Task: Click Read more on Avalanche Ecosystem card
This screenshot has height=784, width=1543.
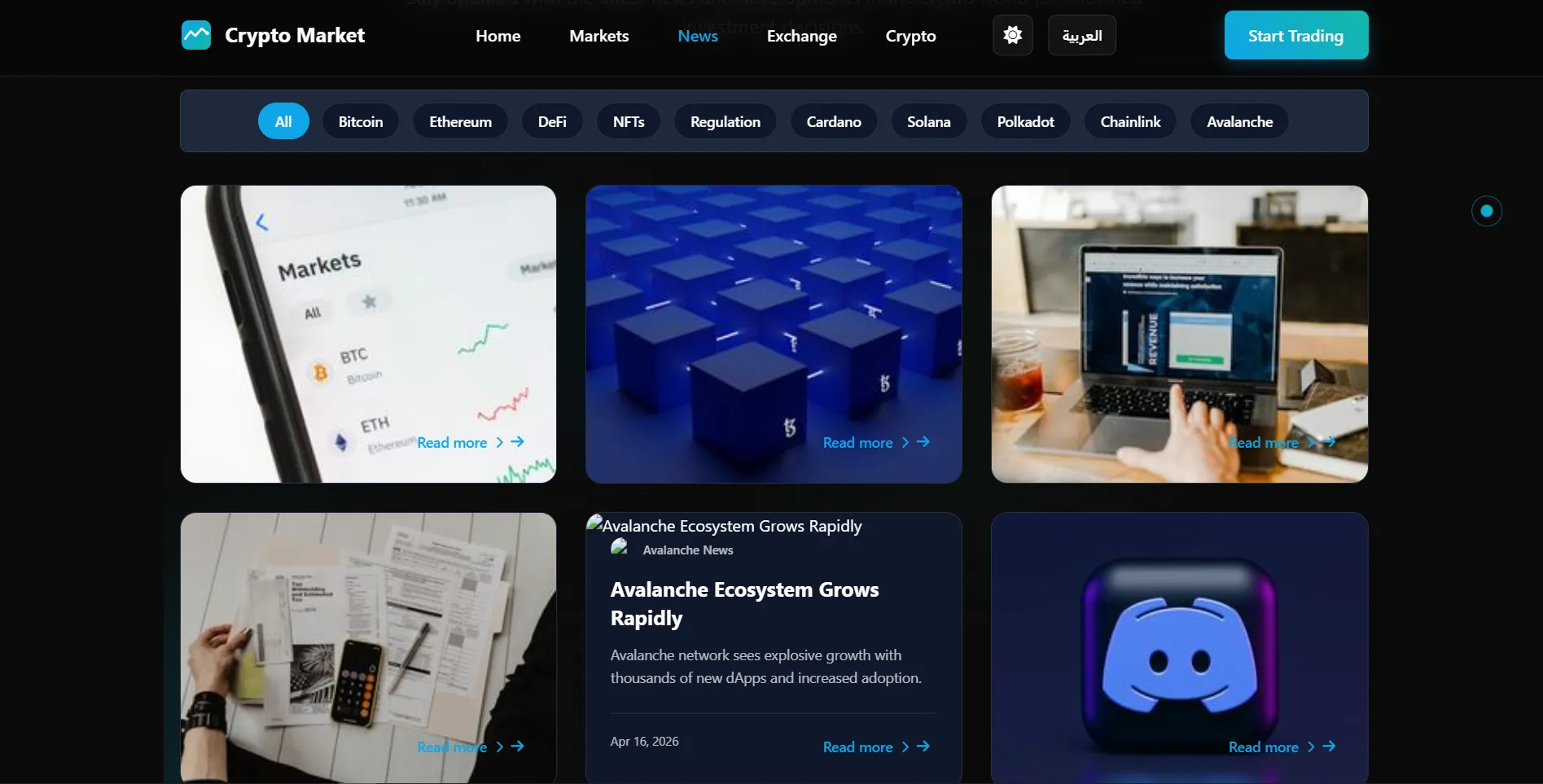Action: 858,747
